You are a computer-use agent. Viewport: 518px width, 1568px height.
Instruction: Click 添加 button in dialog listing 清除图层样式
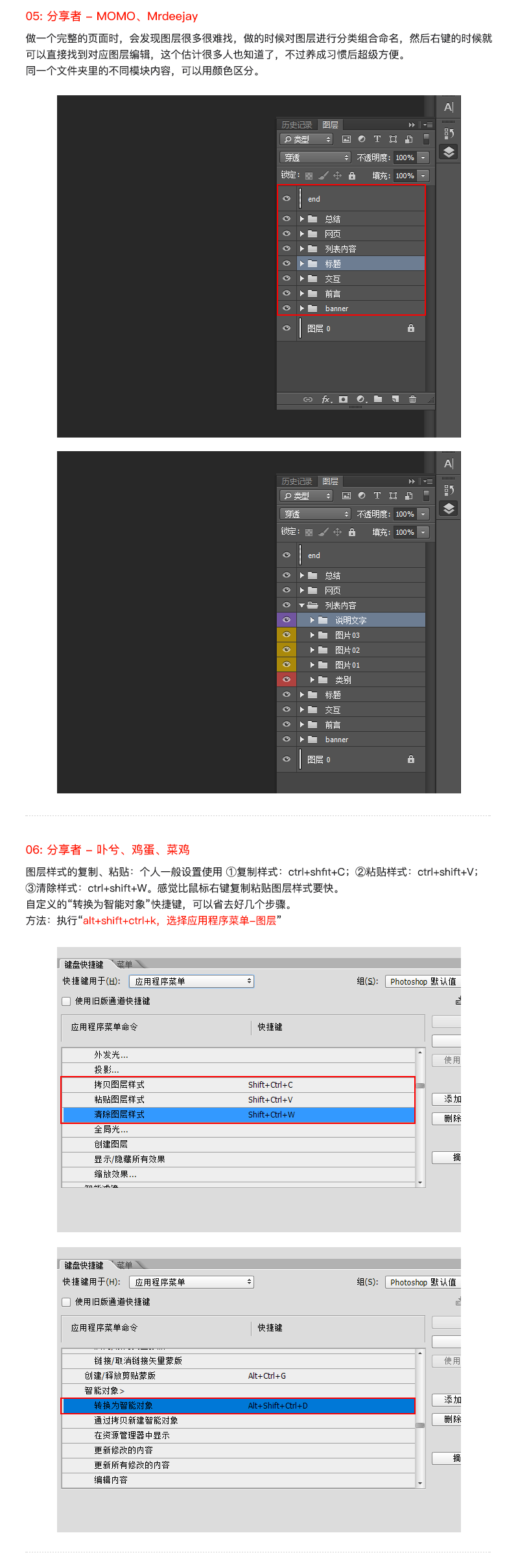[x=447, y=1099]
